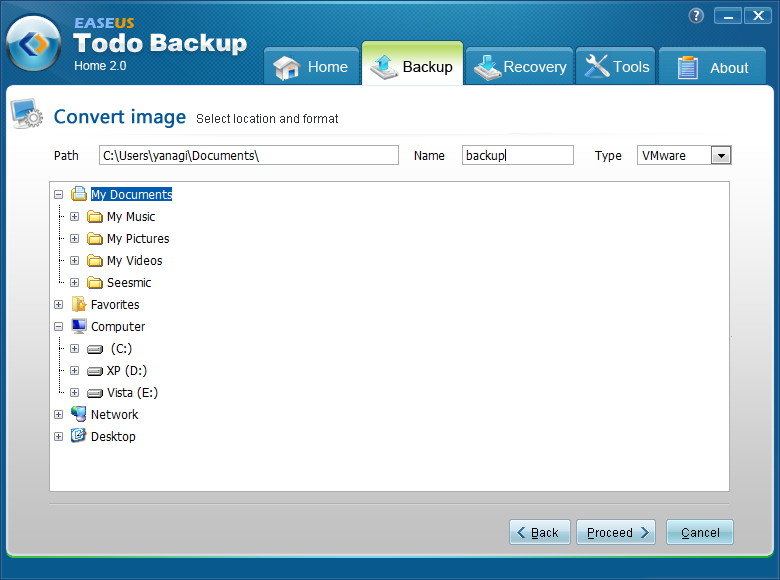Image resolution: width=780 pixels, height=580 pixels.
Task: Click the upload drive icon on Backup tab
Action: 384,67
